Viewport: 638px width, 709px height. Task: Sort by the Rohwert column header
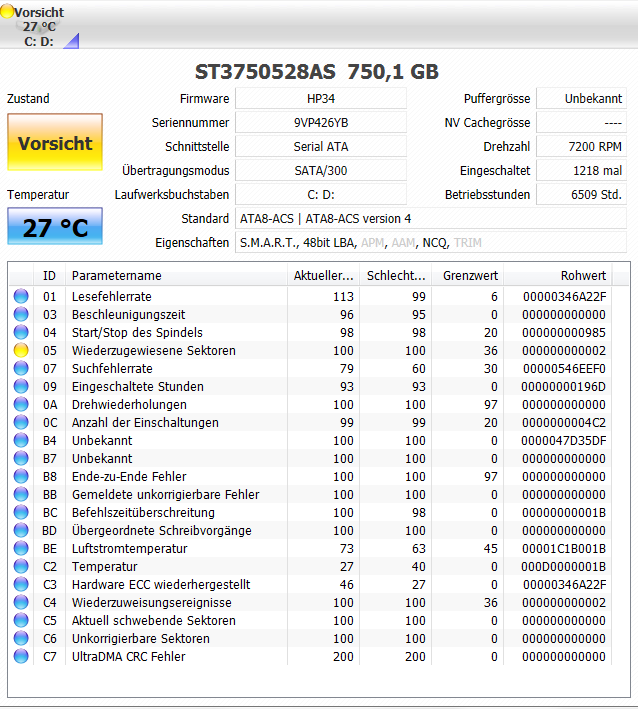click(558, 275)
